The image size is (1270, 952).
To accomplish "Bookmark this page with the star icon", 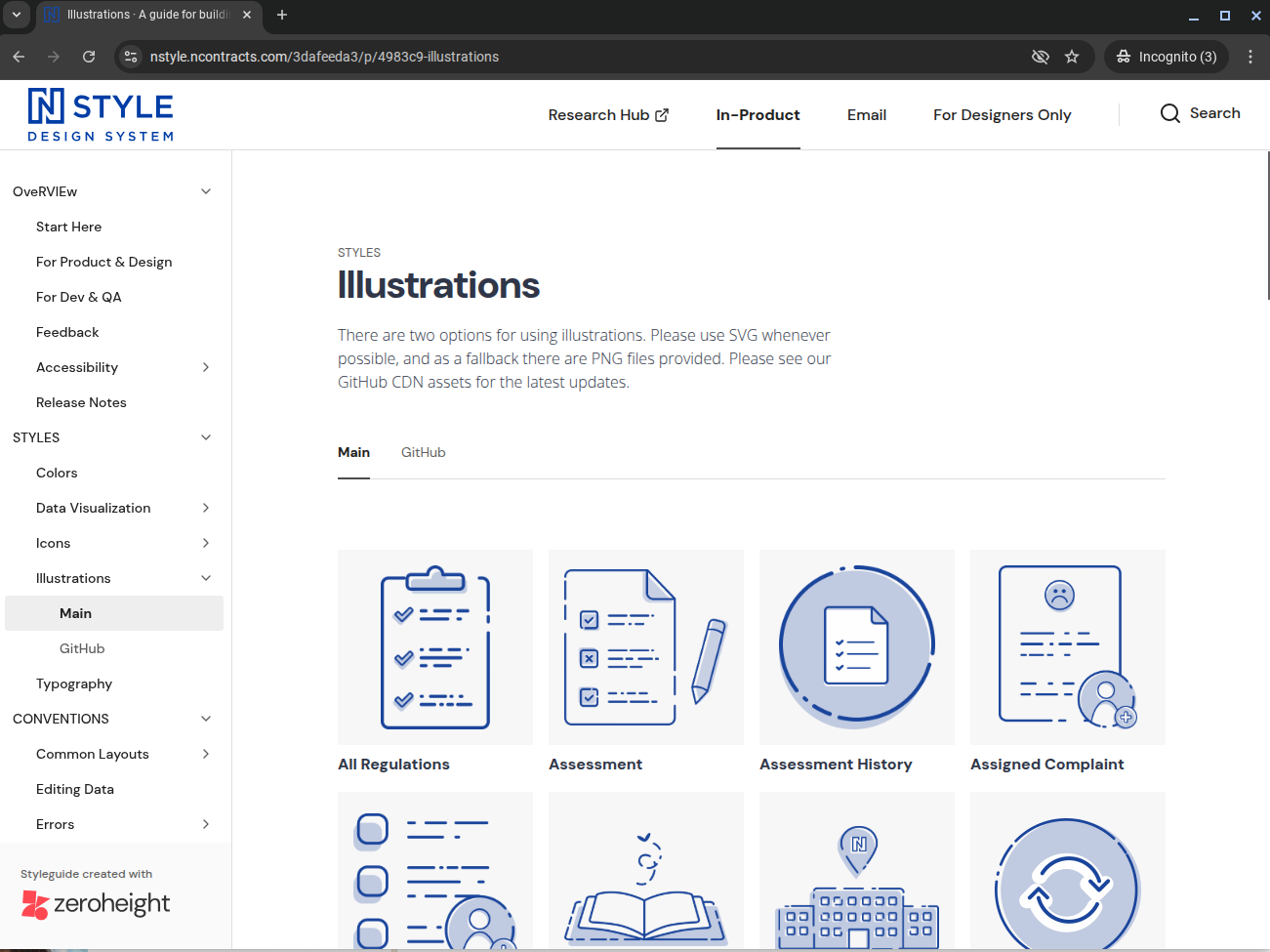I will pos(1072,57).
